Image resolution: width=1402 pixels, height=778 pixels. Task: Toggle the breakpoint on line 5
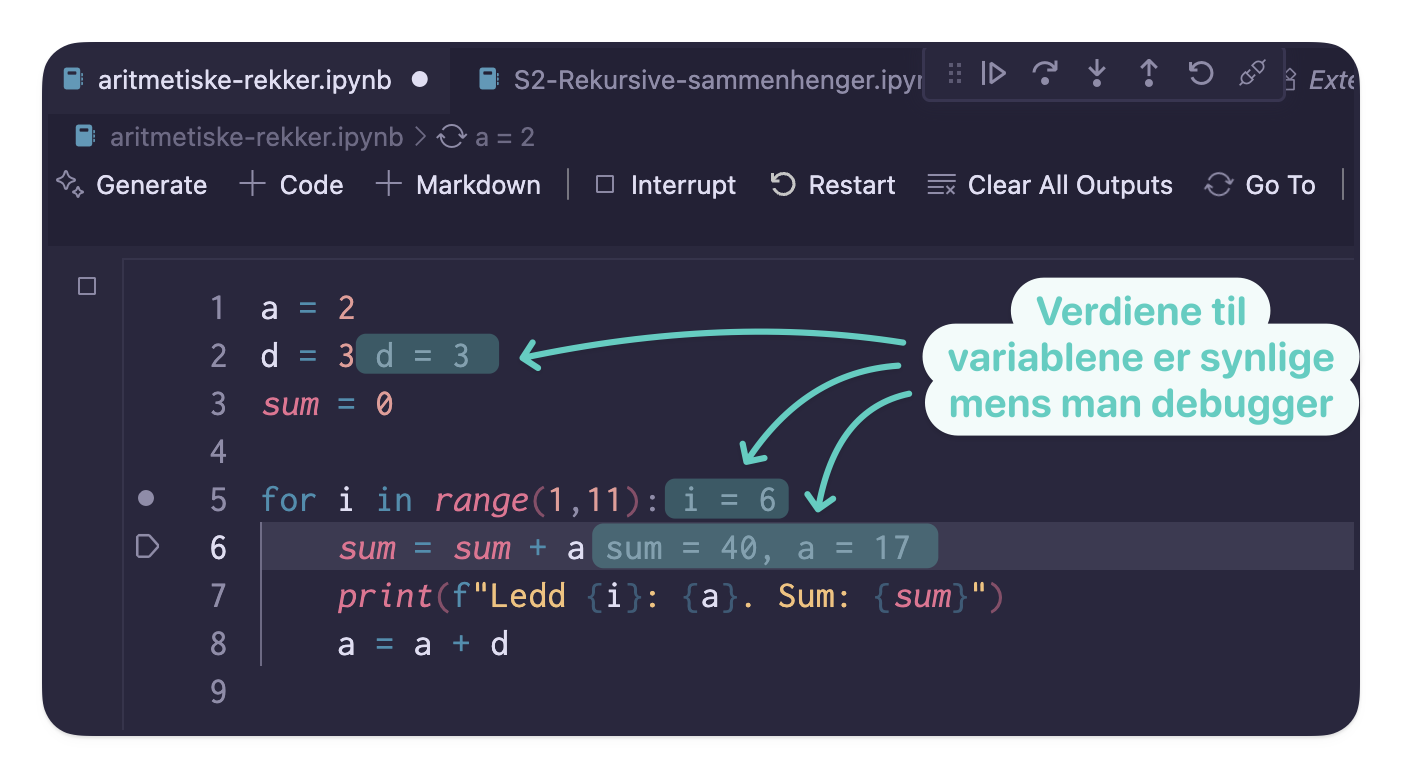click(147, 499)
